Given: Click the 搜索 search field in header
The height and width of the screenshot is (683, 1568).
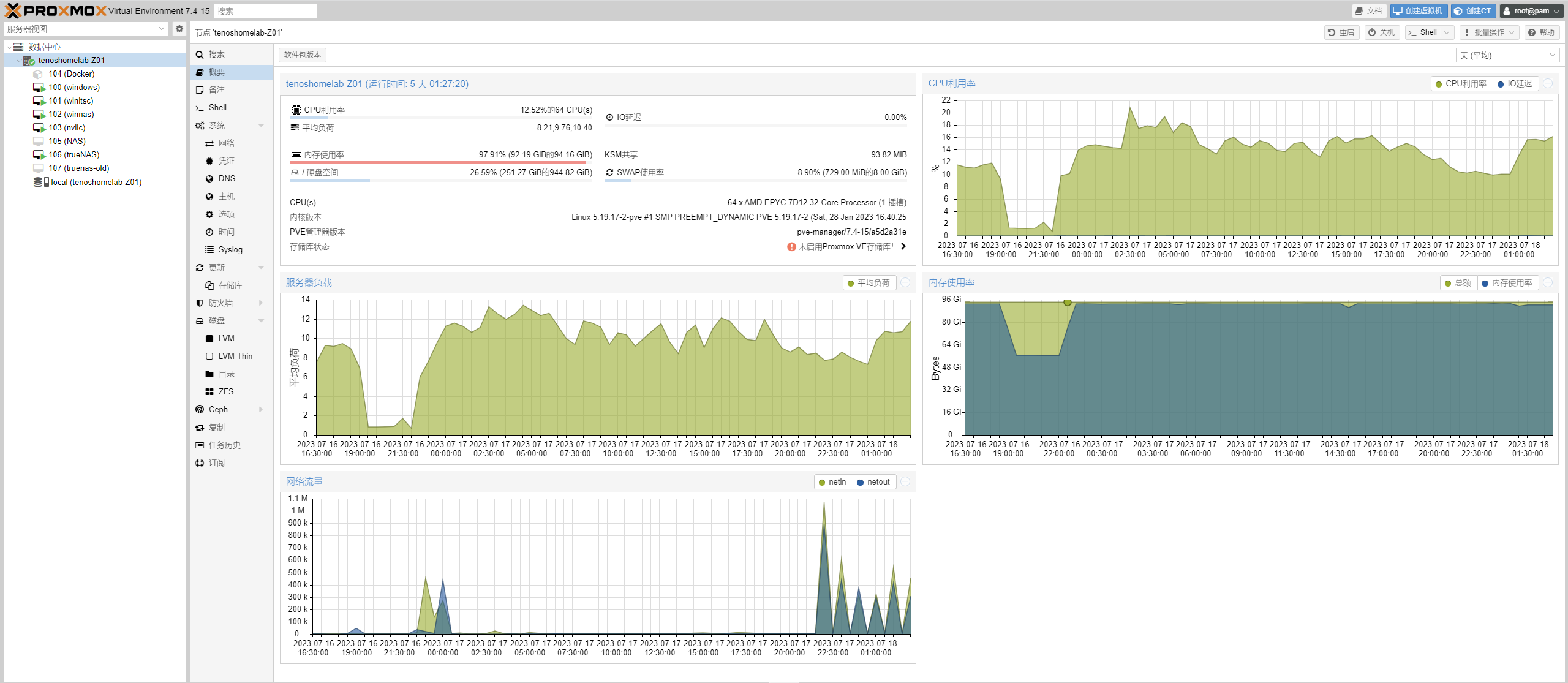Looking at the screenshot, I should (x=265, y=11).
